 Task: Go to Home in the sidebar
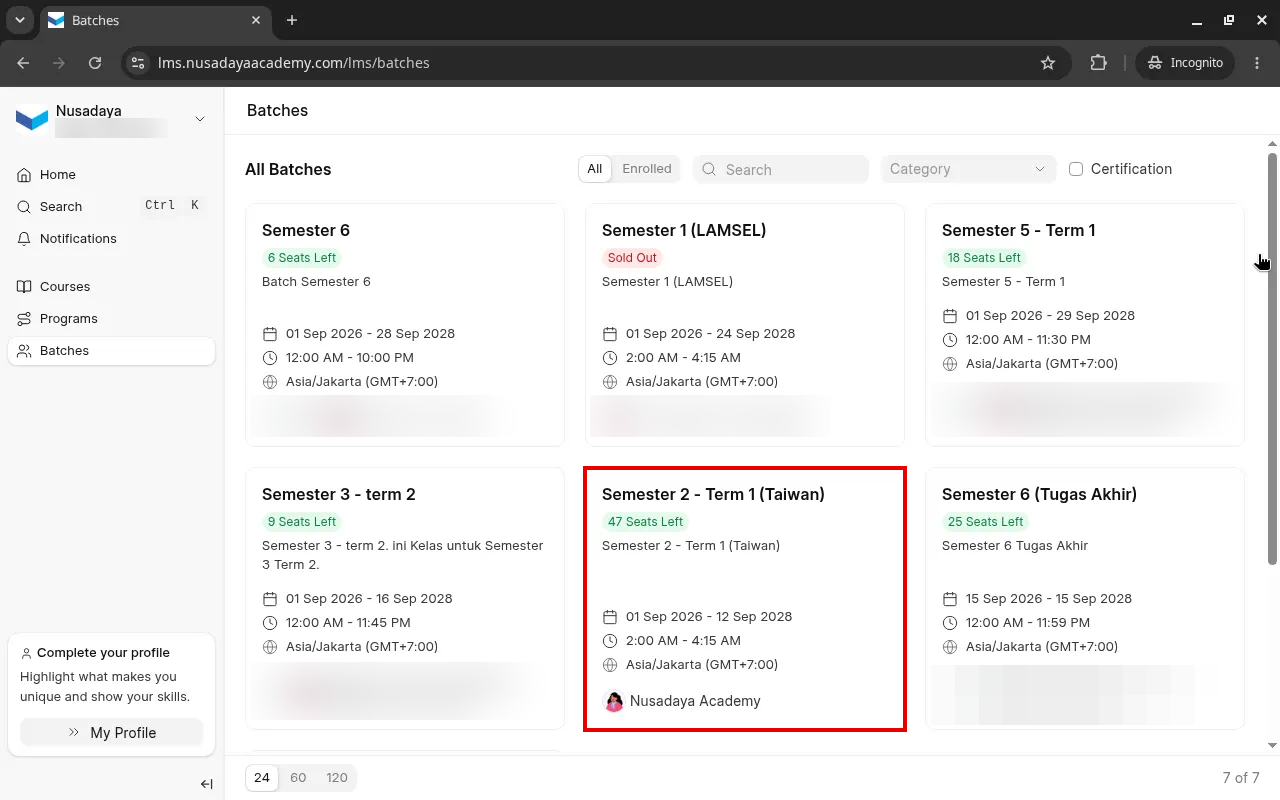pos(111,175)
